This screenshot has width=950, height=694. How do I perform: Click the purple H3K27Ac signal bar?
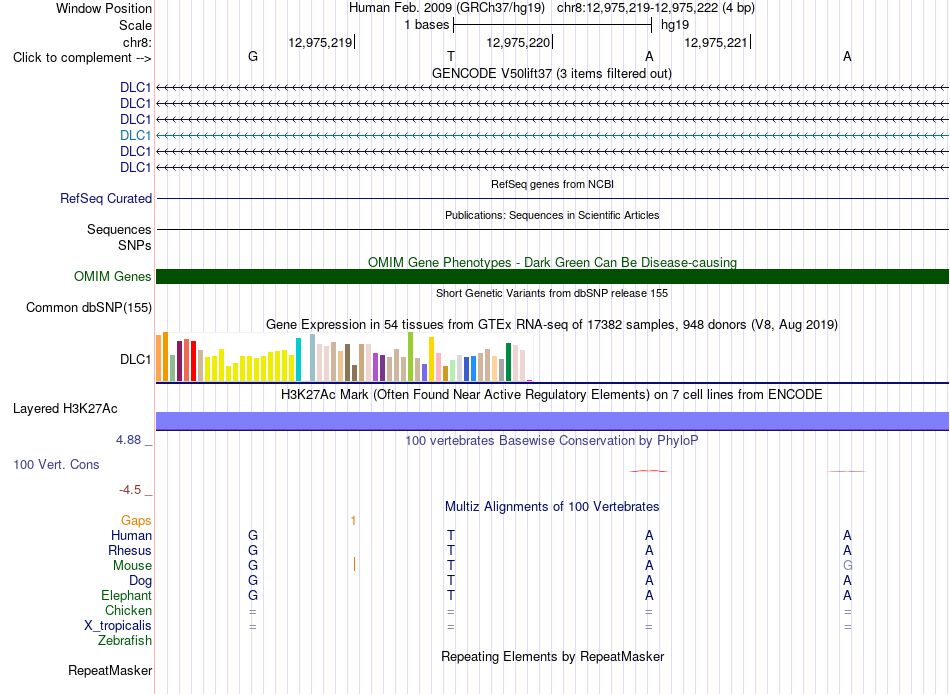tap(552, 421)
